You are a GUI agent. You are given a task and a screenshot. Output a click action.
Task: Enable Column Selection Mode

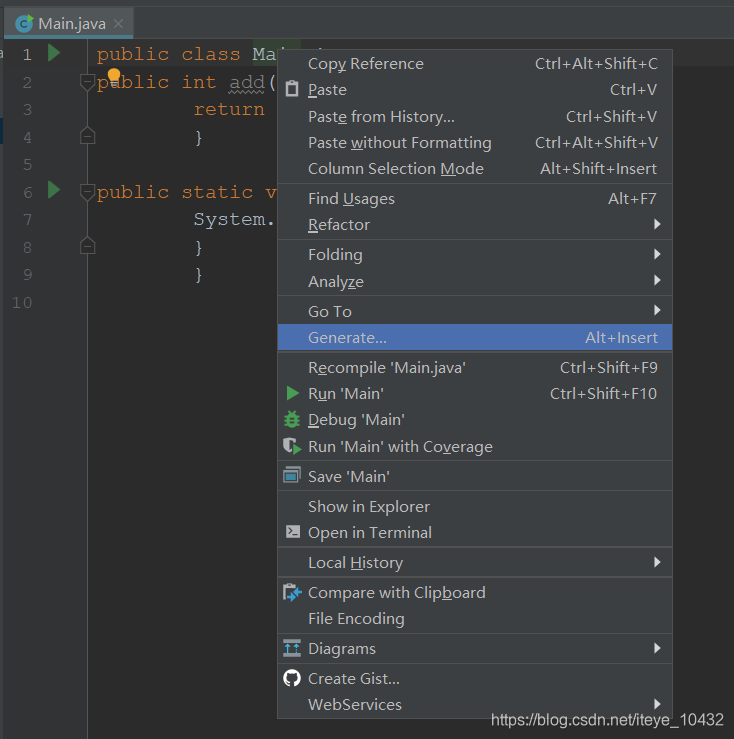point(475,169)
